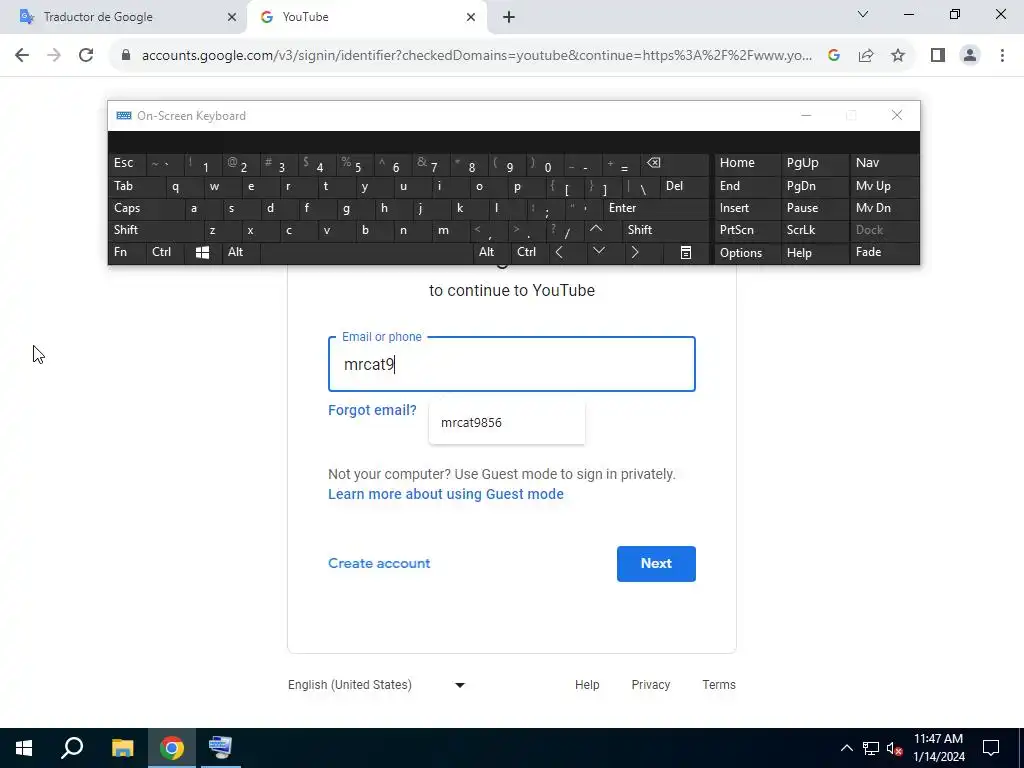Click the lock site info icon
Viewport: 1024px width, 768px height.
click(x=126, y=55)
